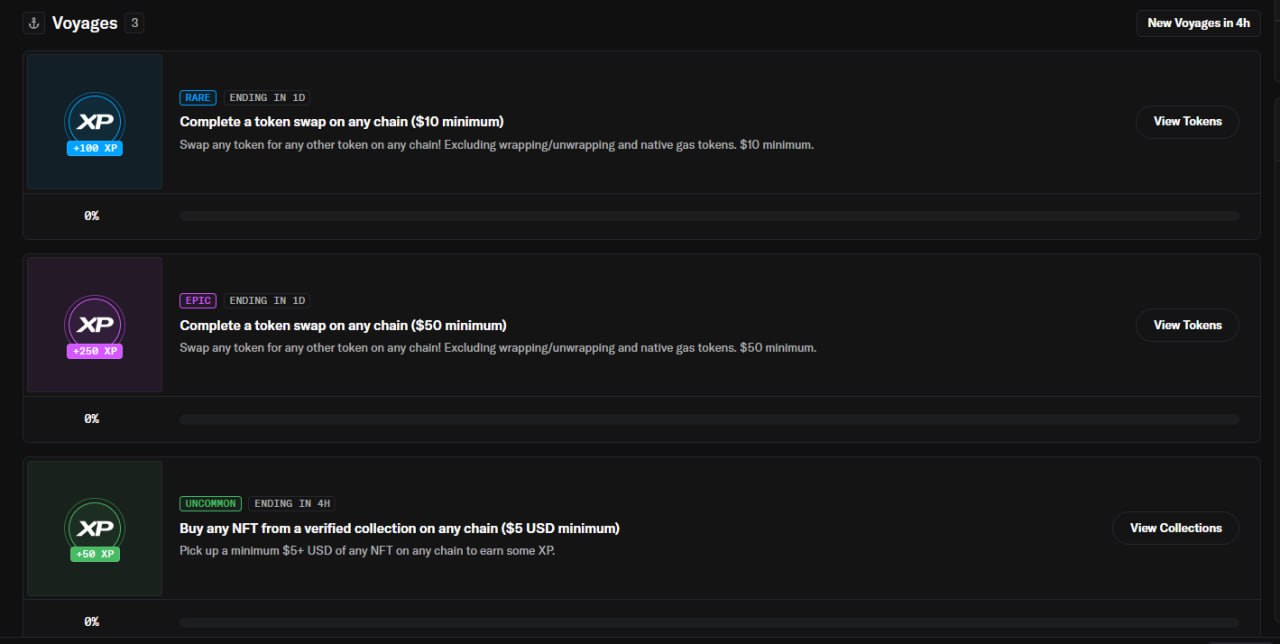The image size is (1280, 644).
Task: Open View Collections for NFT voyage
Action: (x=1175, y=528)
